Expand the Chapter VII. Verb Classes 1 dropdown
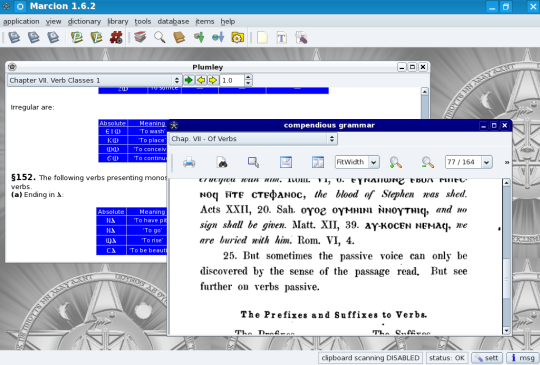Screen dimensions: 540x365 (94, 80)
